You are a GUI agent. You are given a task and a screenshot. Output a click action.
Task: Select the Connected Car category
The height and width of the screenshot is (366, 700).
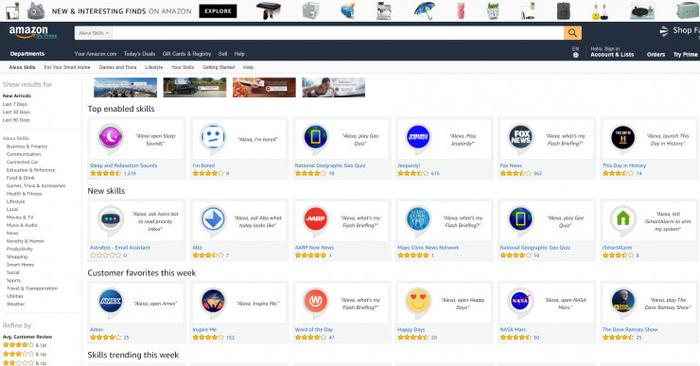click(x=22, y=162)
